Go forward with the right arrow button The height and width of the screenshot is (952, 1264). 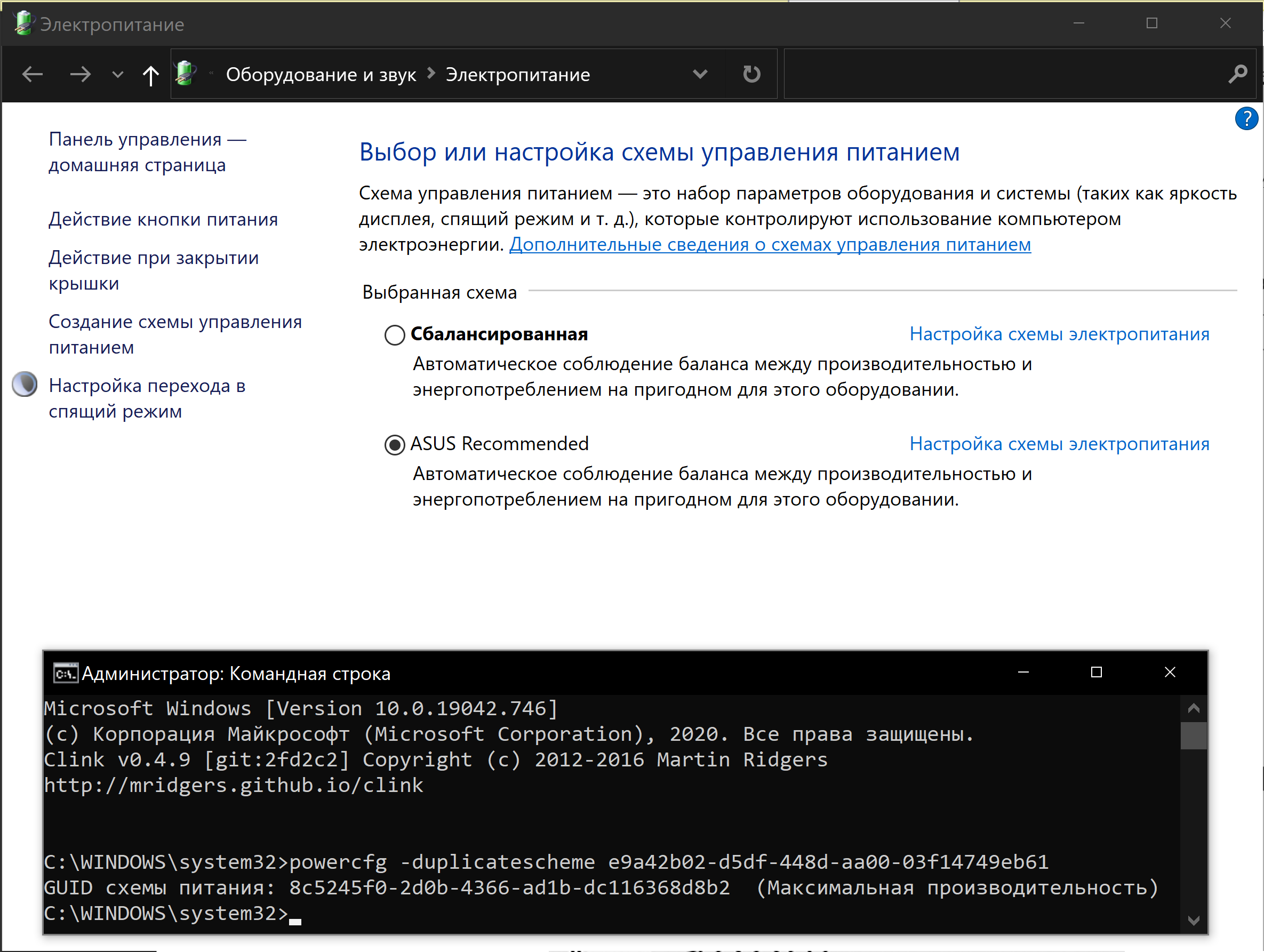pos(81,74)
